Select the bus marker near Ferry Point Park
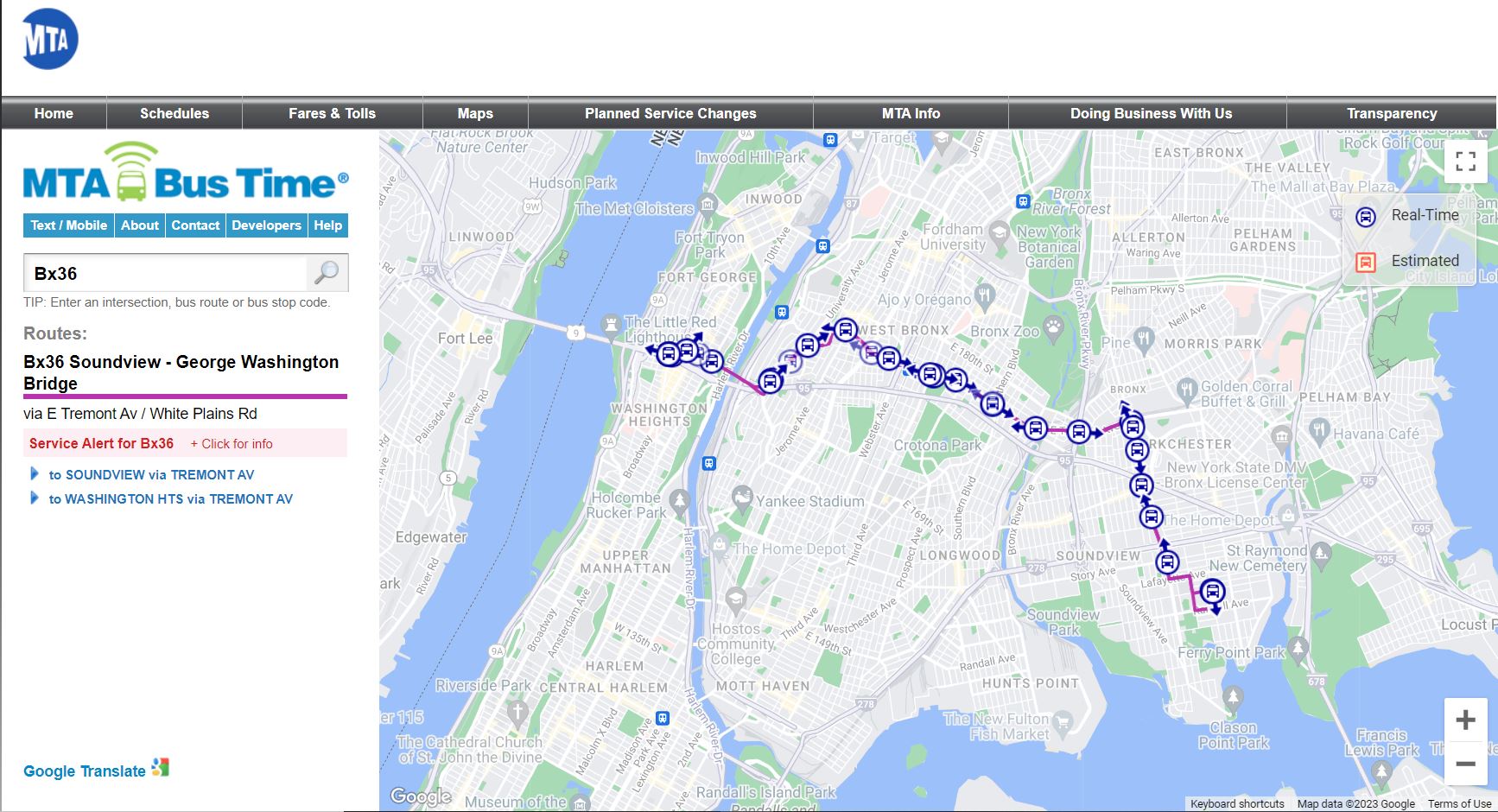This screenshot has width=1498, height=812. tap(1212, 592)
